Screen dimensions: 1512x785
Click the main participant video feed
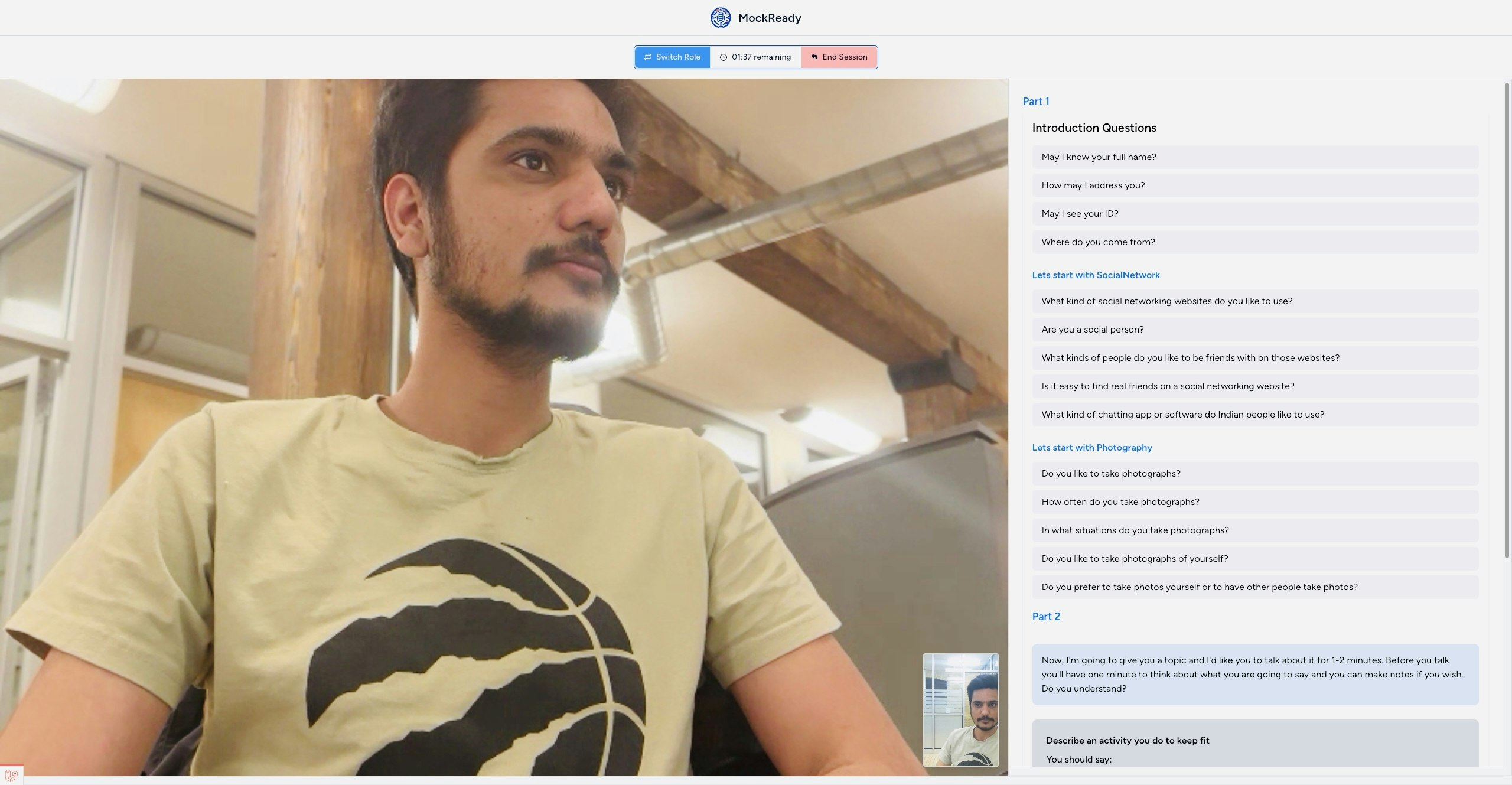click(x=504, y=427)
